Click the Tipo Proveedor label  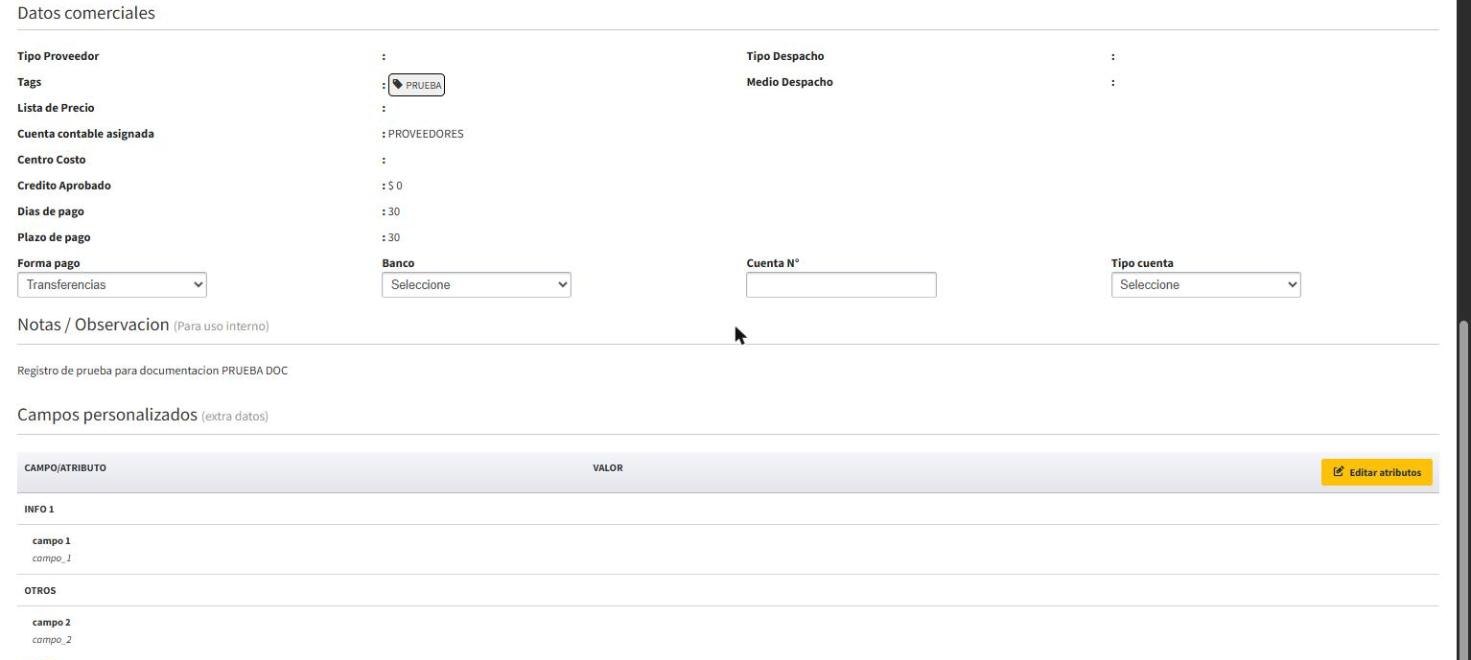(59, 56)
